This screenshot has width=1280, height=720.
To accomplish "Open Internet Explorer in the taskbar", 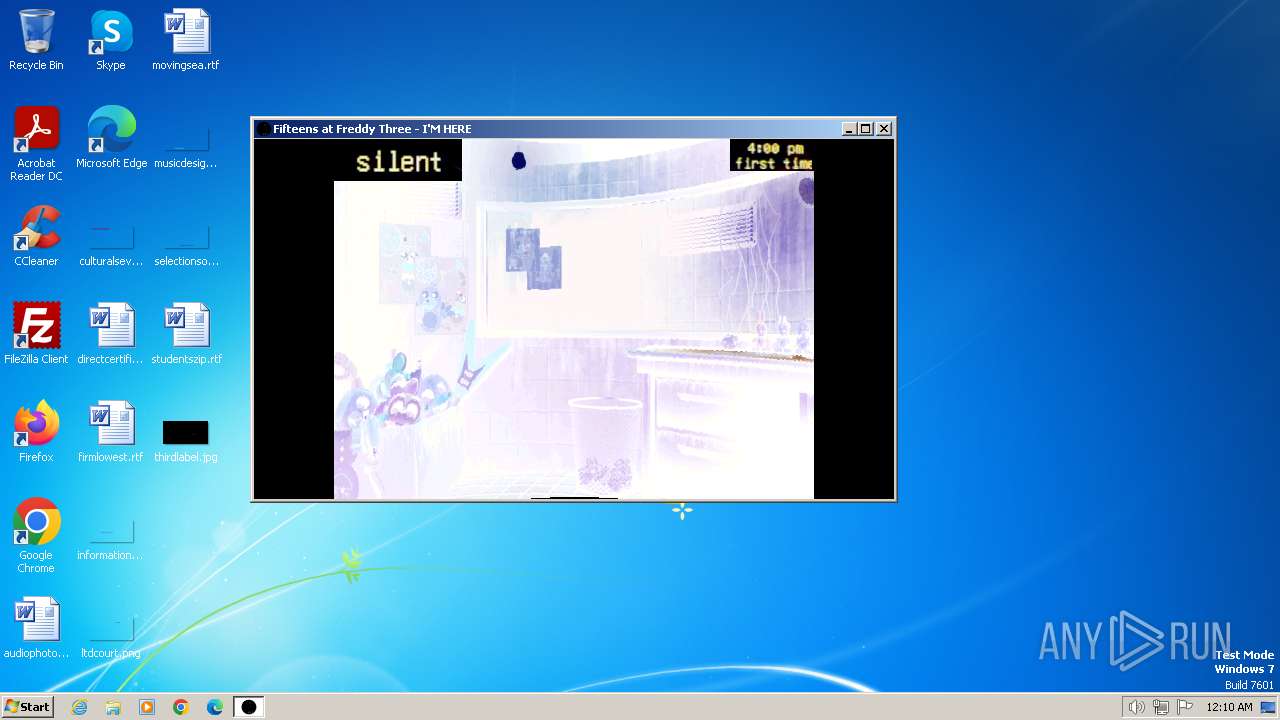I will (79, 707).
